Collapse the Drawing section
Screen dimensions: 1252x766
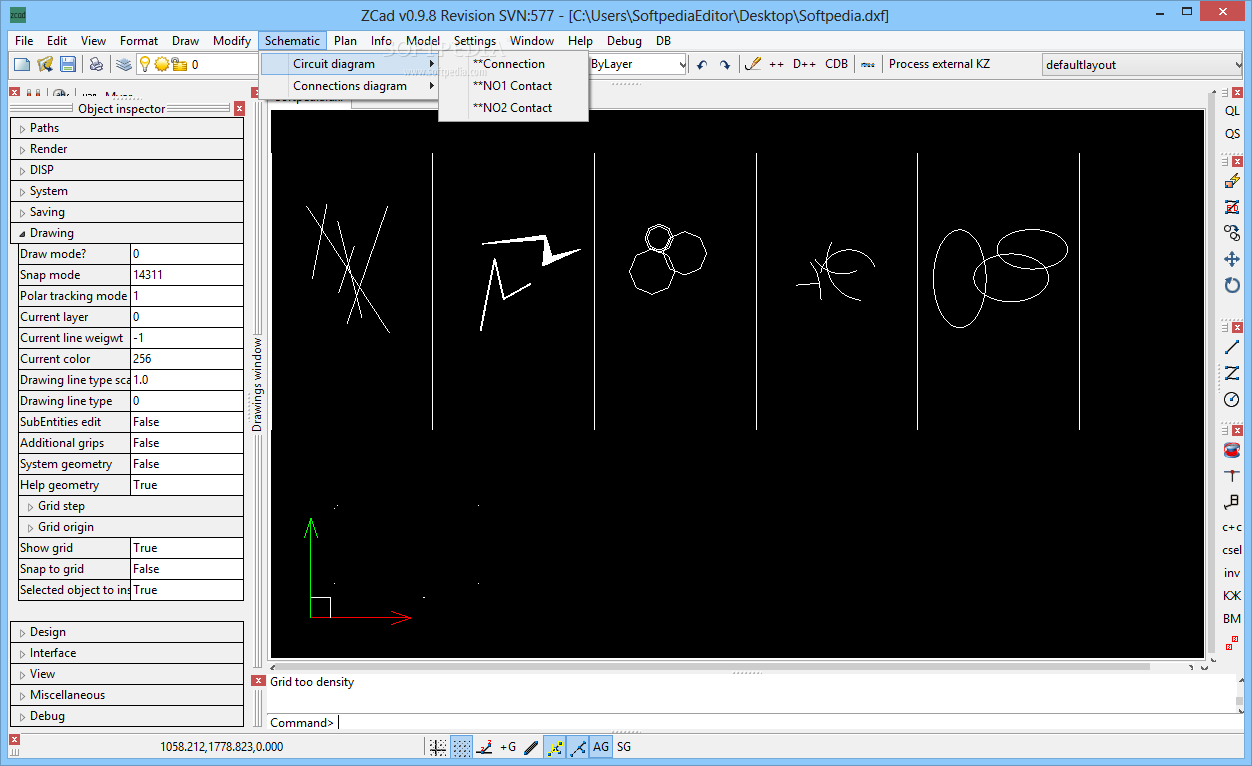[x=127, y=233]
